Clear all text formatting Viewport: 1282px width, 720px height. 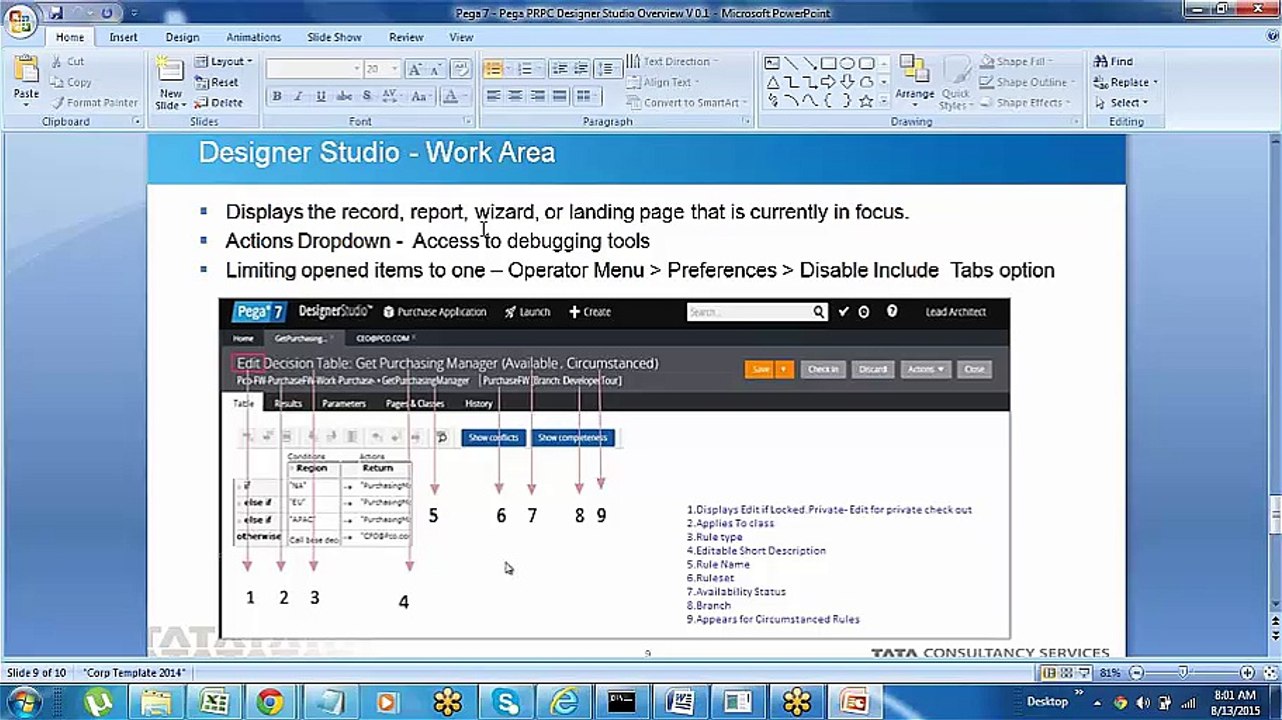[461, 69]
